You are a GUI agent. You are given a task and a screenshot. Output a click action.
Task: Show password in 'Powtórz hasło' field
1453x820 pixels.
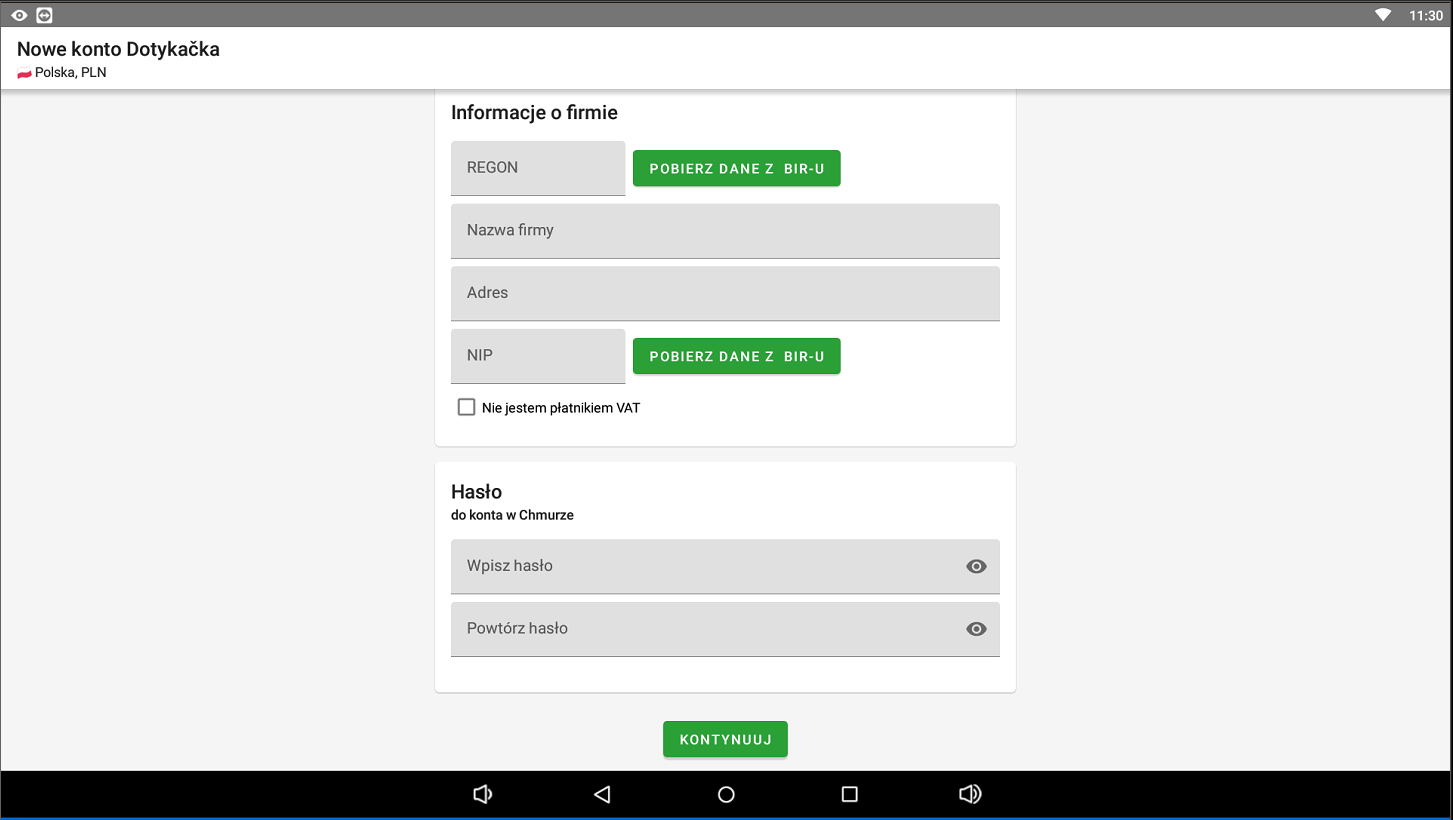pos(976,629)
